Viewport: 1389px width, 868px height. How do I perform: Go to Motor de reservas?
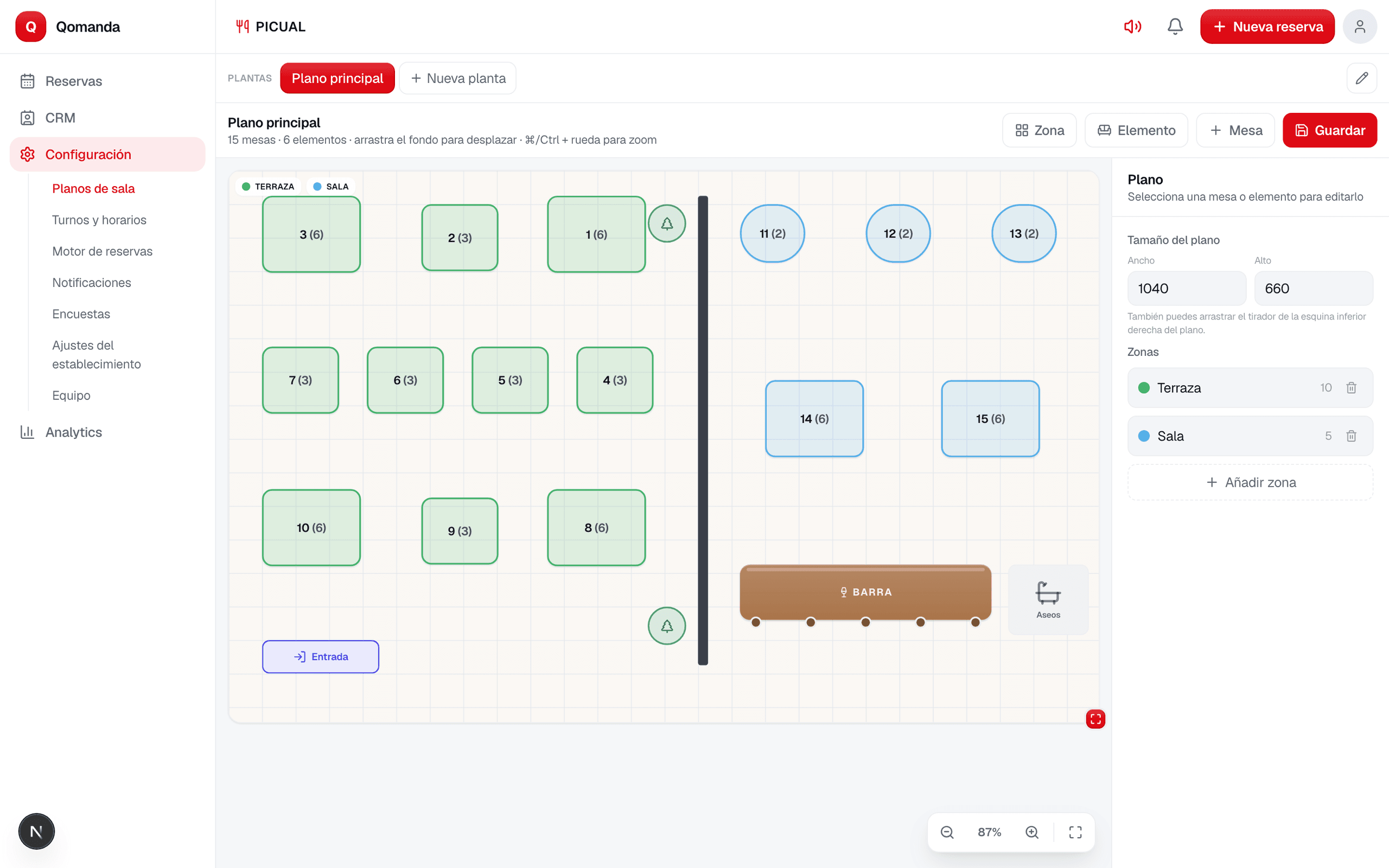click(x=102, y=251)
